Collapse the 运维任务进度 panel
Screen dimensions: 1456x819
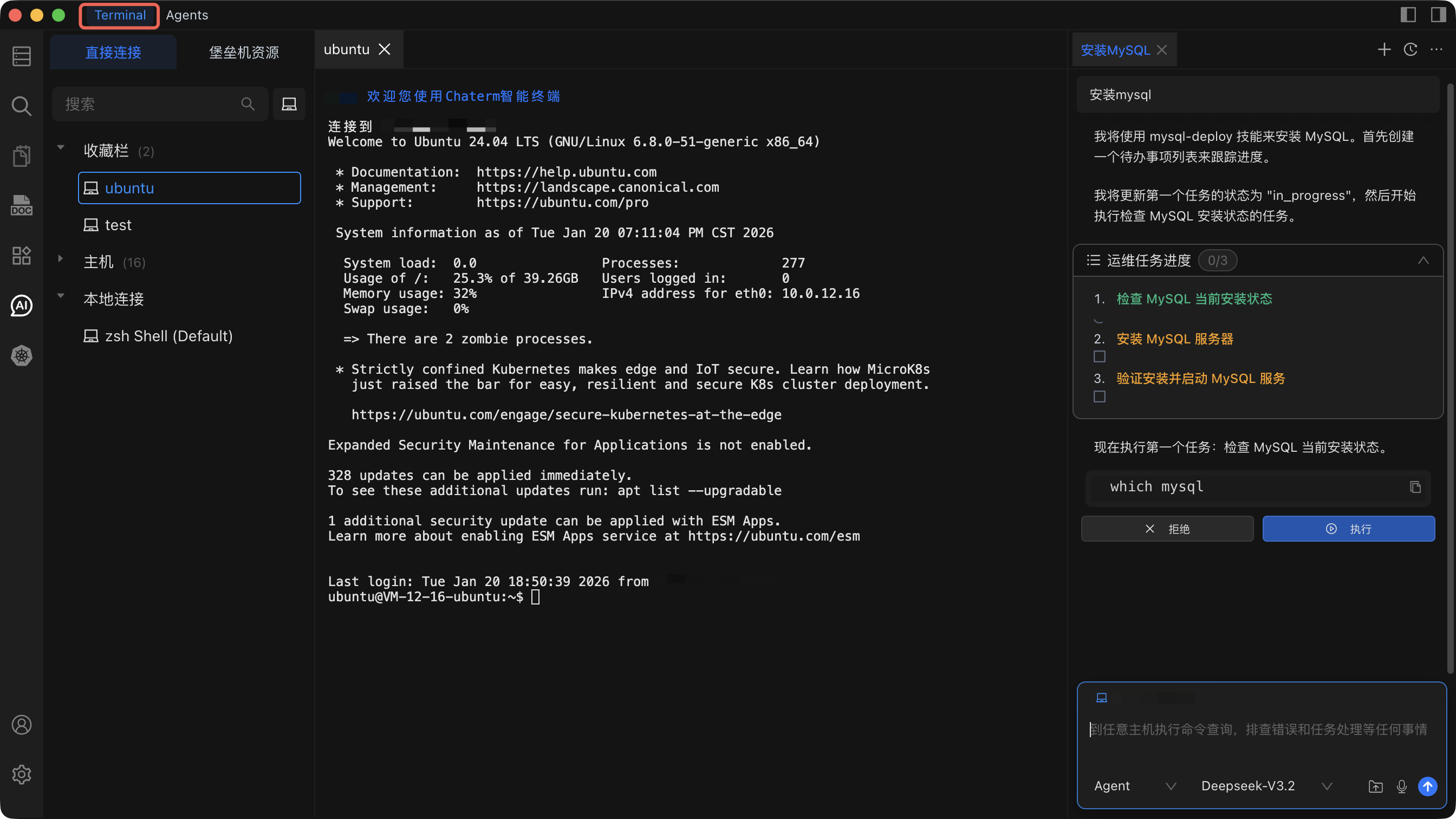(1422, 261)
